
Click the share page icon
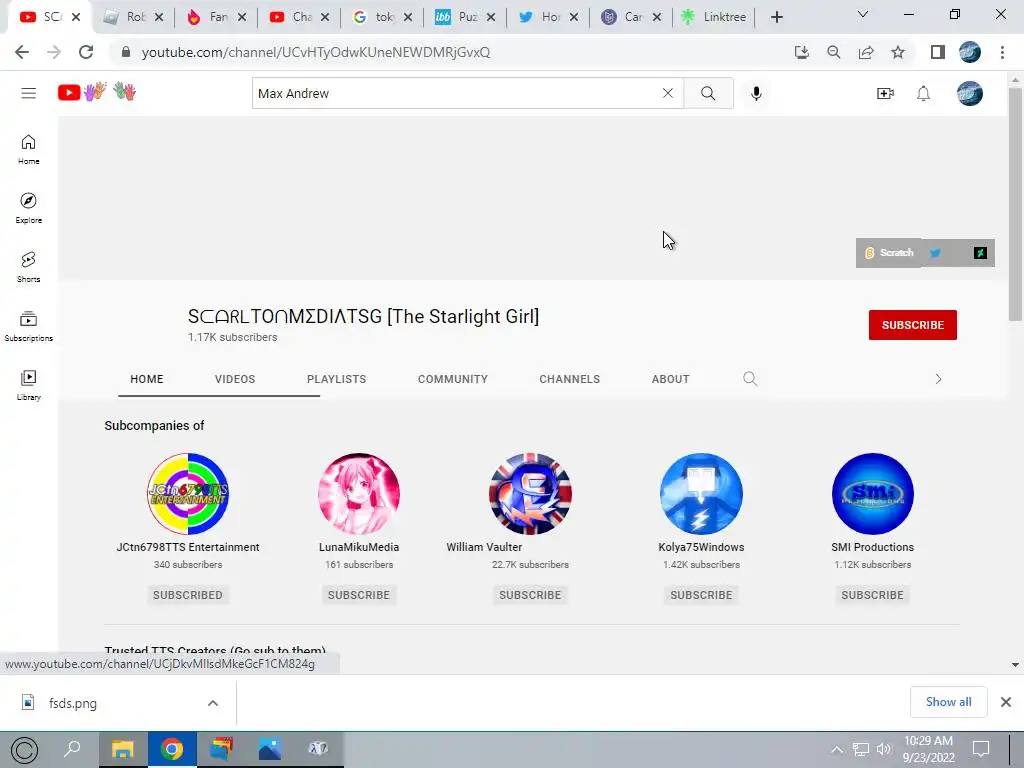[x=866, y=52]
